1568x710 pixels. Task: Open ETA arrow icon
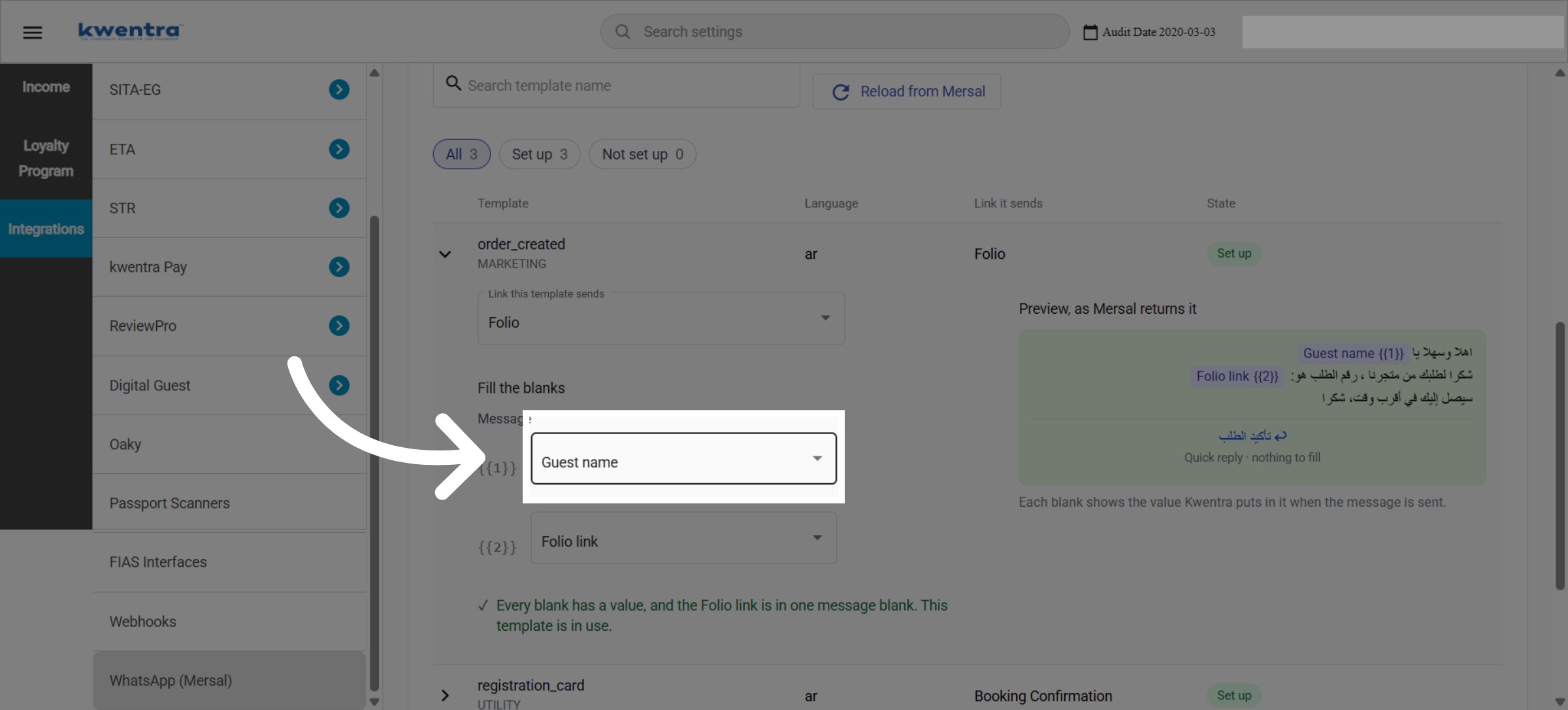(339, 149)
